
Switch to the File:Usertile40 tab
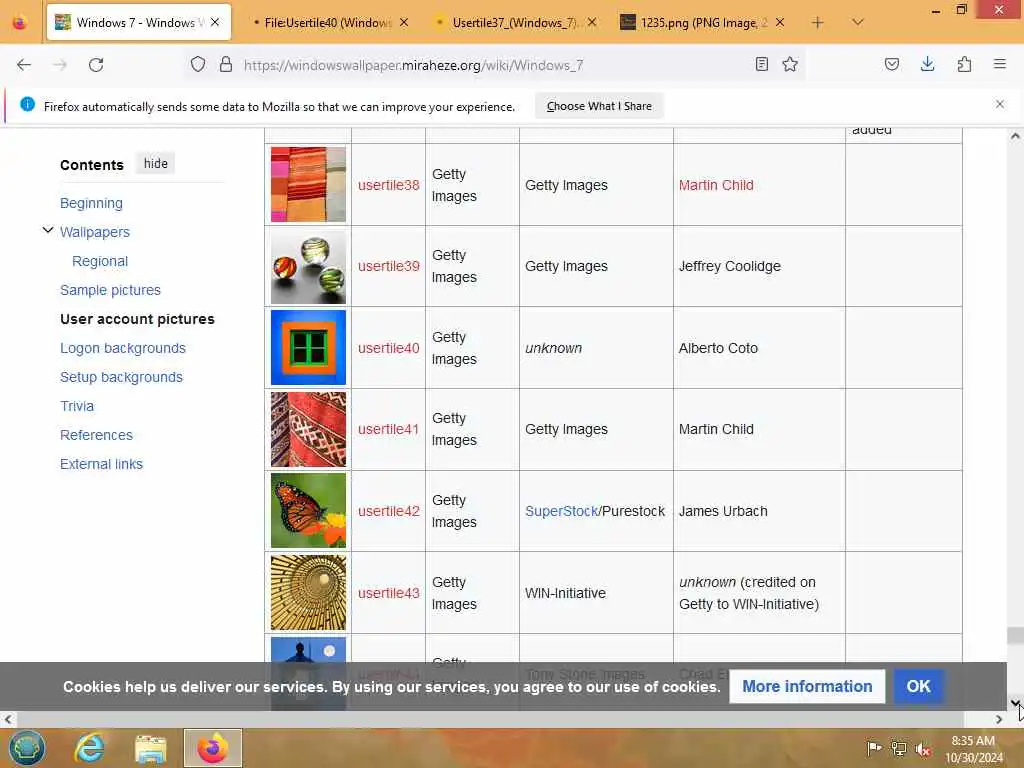327,23
